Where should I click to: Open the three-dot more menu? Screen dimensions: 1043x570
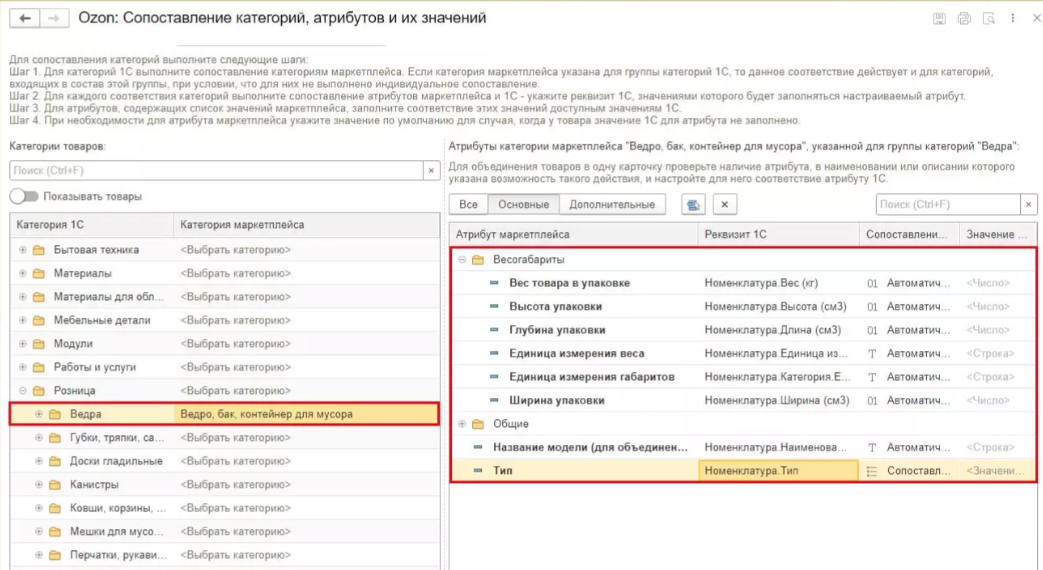pos(1012,19)
